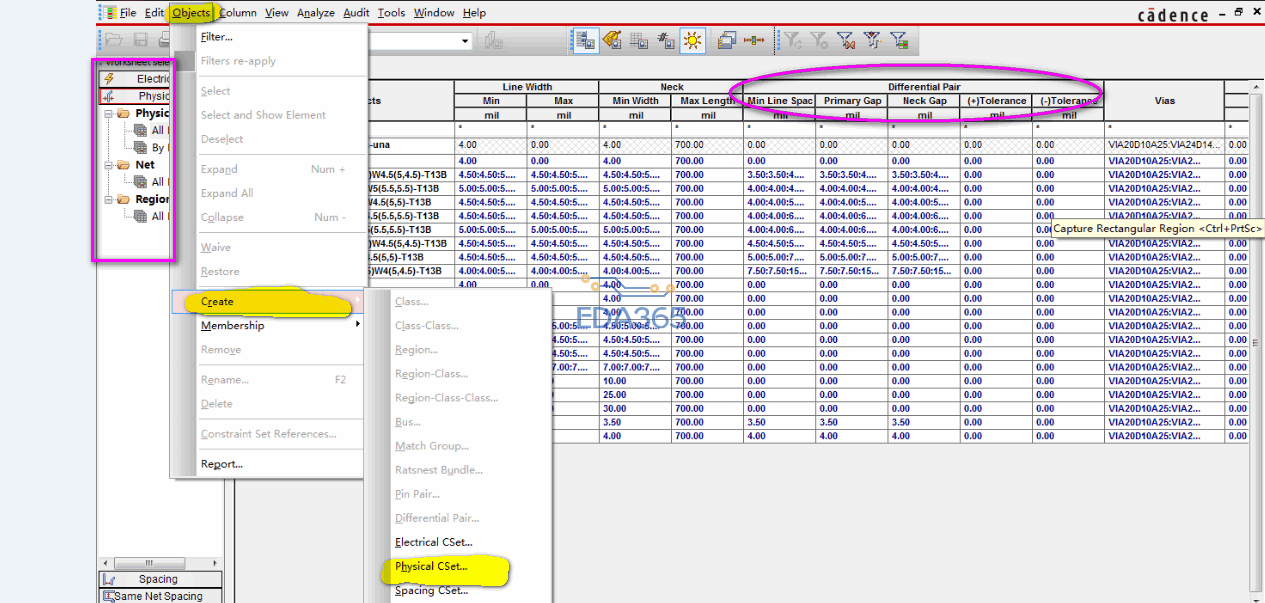Expand the Membership submenu

pos(232,325)
